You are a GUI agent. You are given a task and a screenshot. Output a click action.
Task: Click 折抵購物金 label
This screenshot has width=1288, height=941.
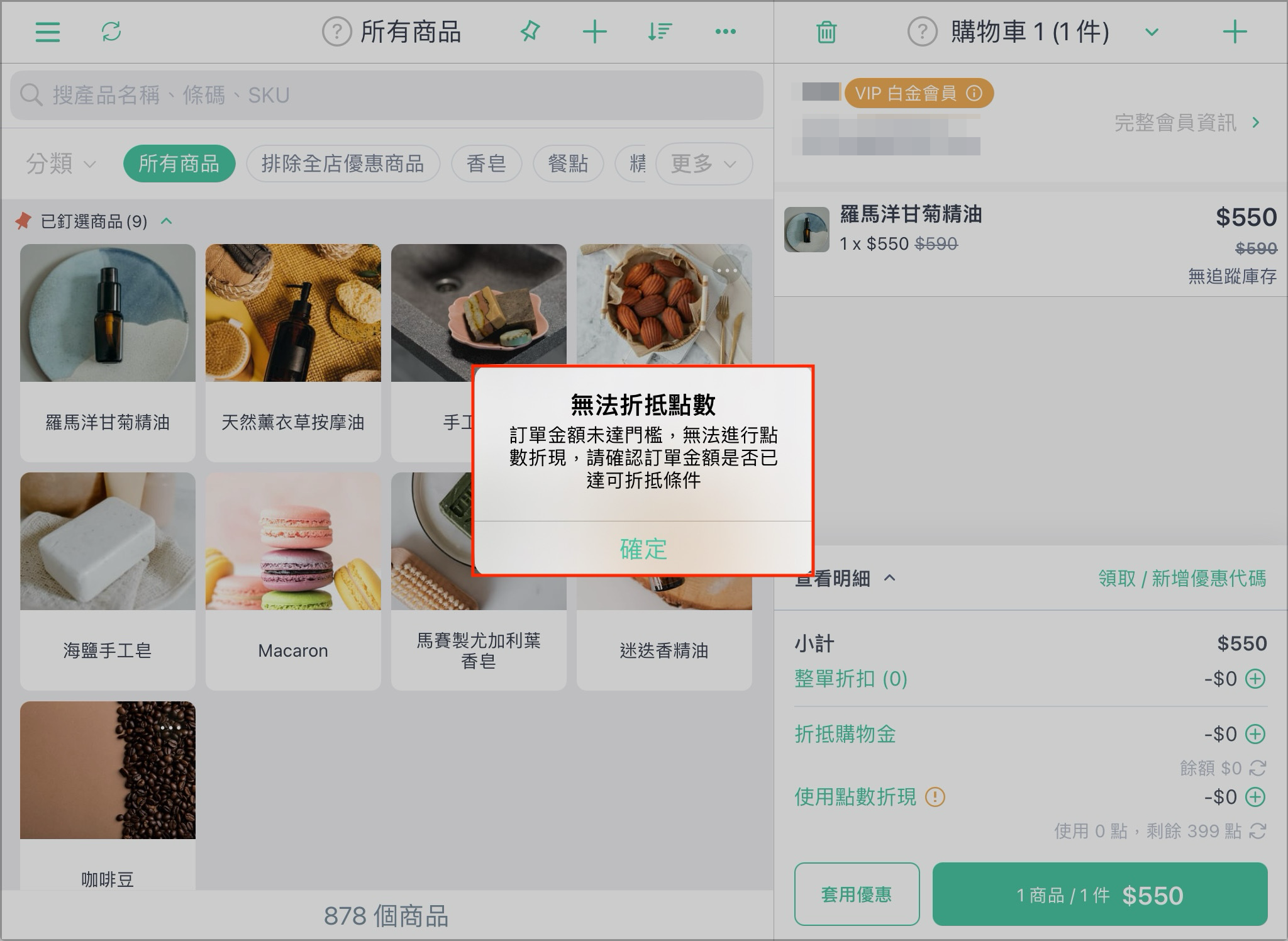click(845, 734)
